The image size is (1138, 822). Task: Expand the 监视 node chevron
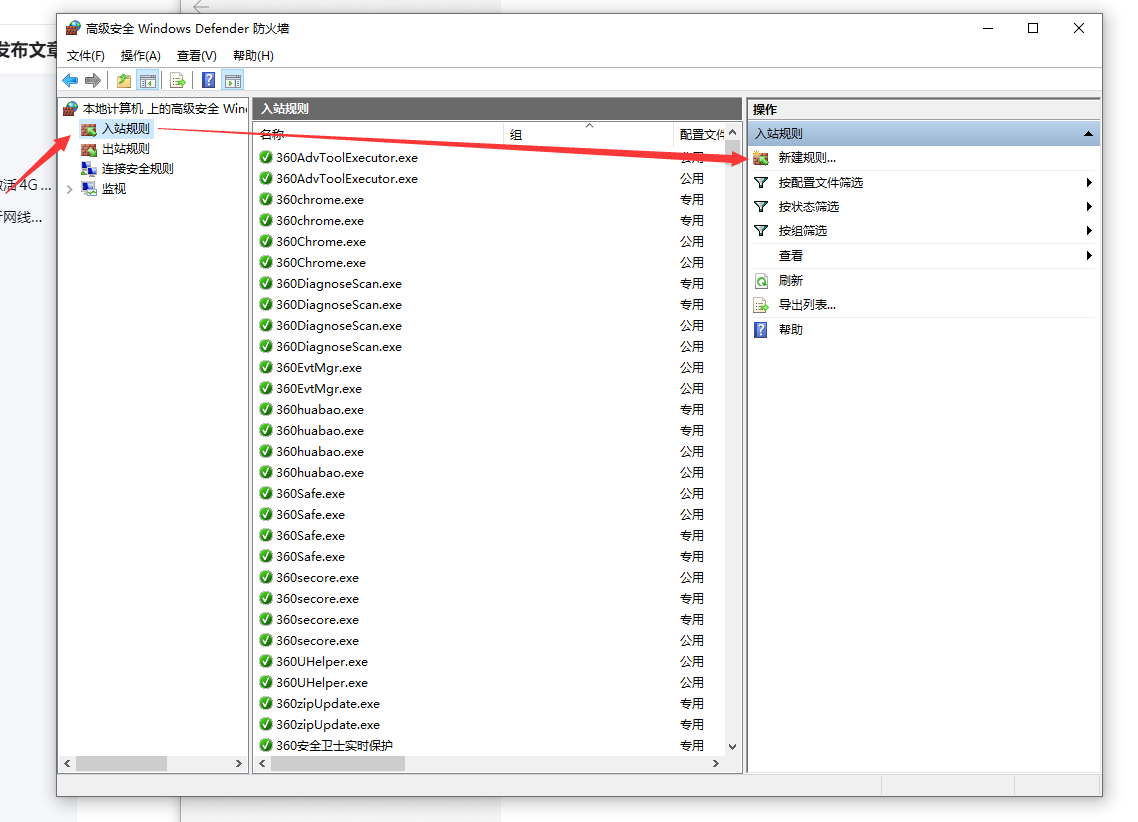(x=70, y=189)
